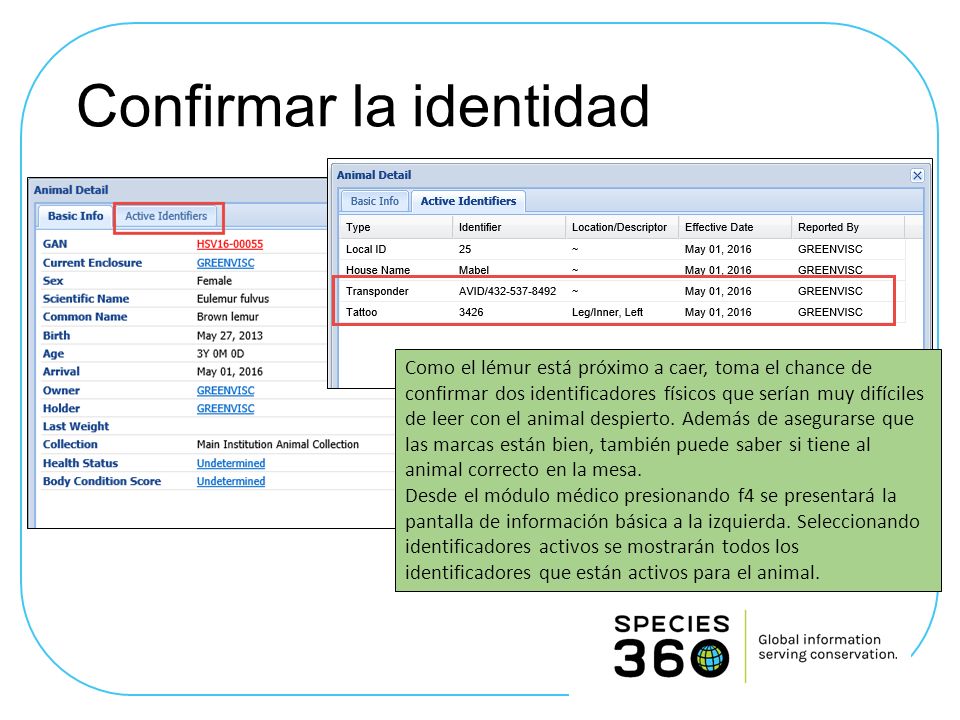960x720 pixels.
Task: Click tattoo identifier 3426
Action: coord(471,312)
